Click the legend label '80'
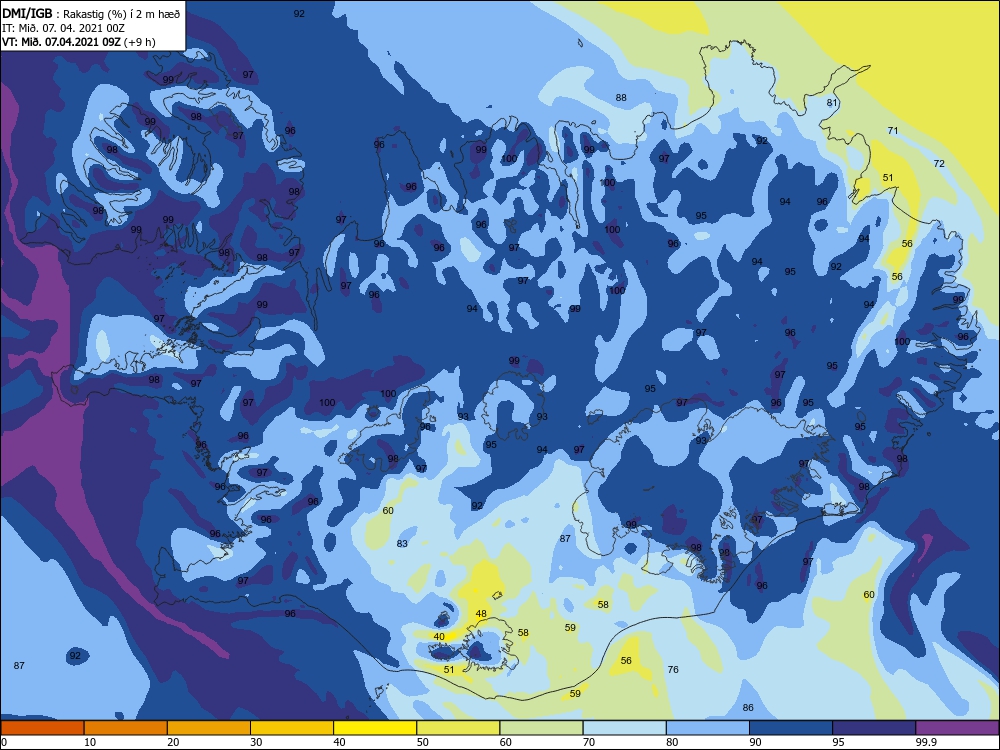1000x750 pixels. (x=672, y=742)
